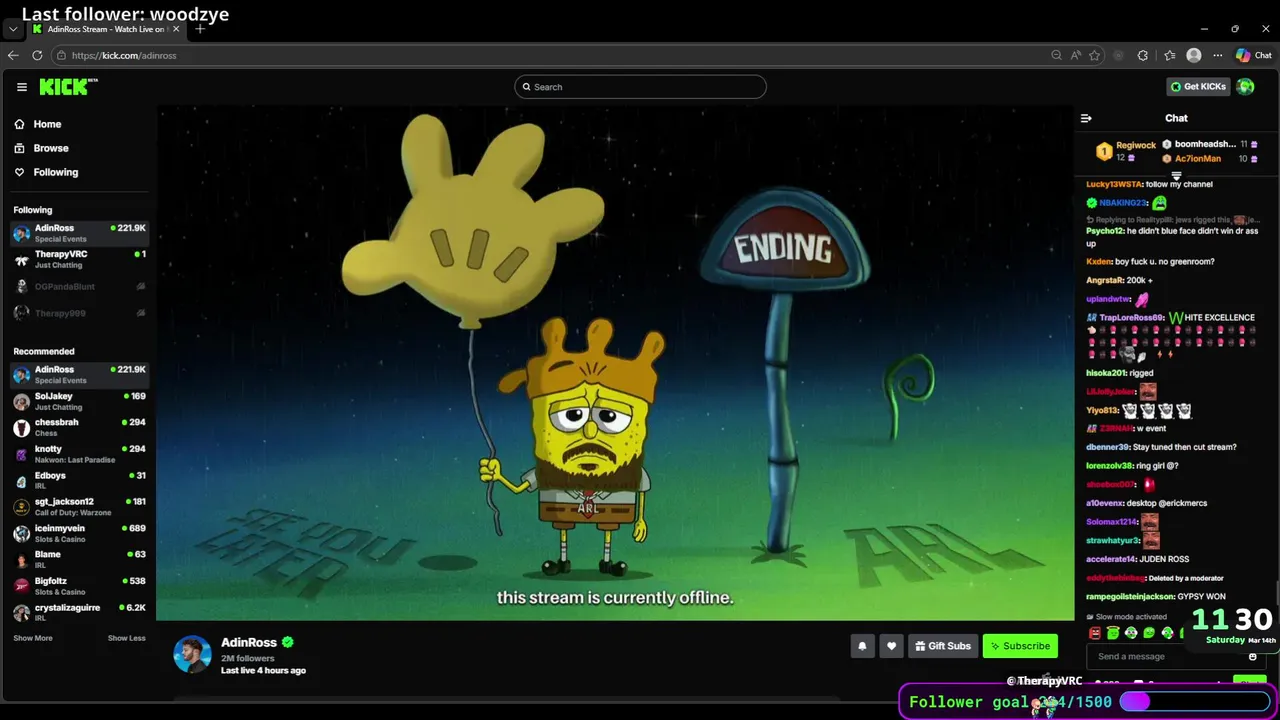Click username rampegollsteinjackson in chat
The height and width of the screenshot is (720, 1280).
(1130, 596)
